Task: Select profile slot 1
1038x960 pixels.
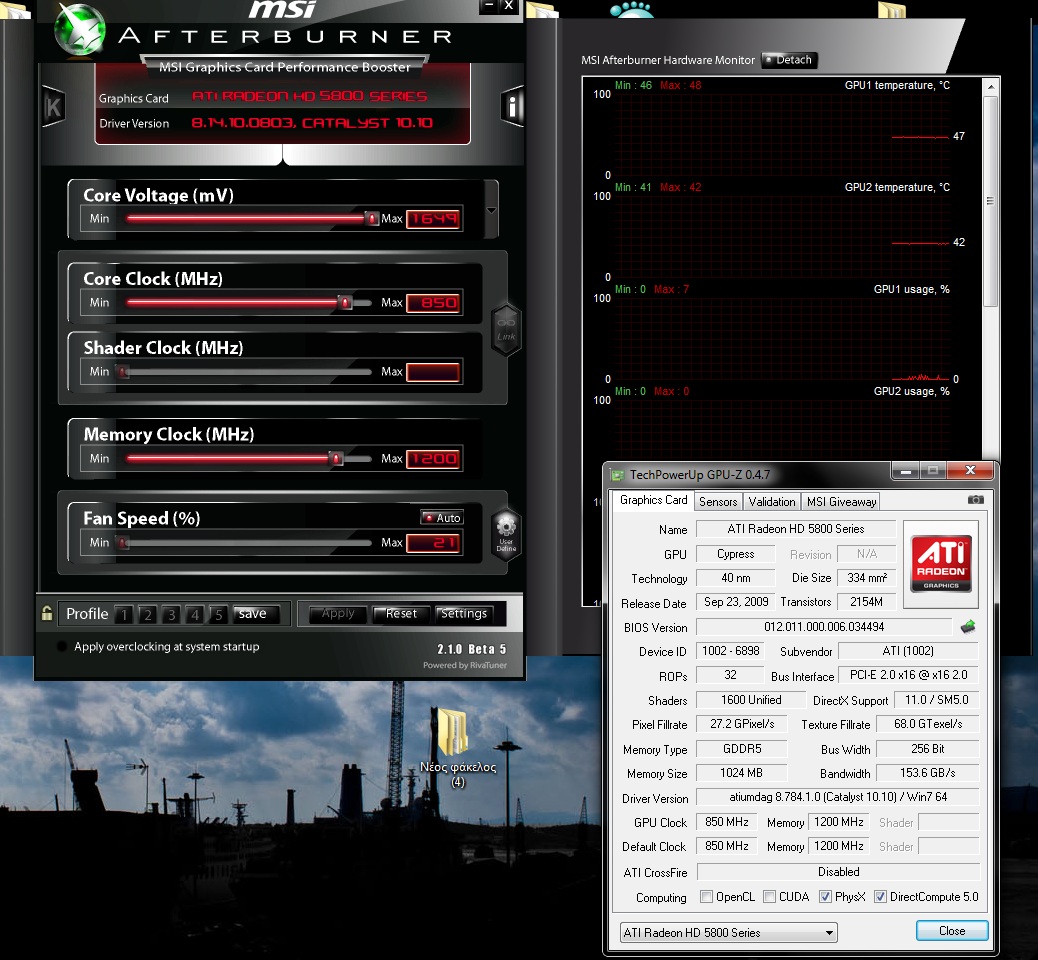Action: pyautogui.click(x=124, y=614)
